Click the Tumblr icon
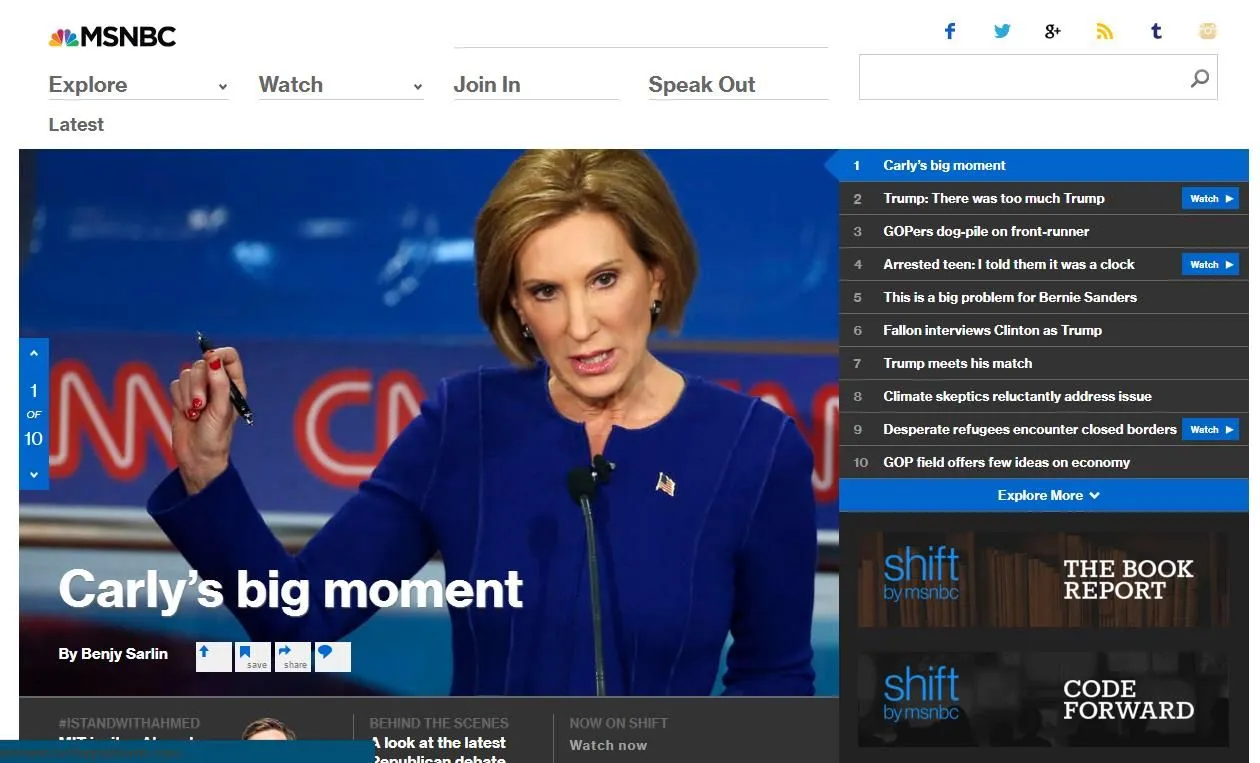The height and width of the screenshot is (763, 1260). (1156, 31)
